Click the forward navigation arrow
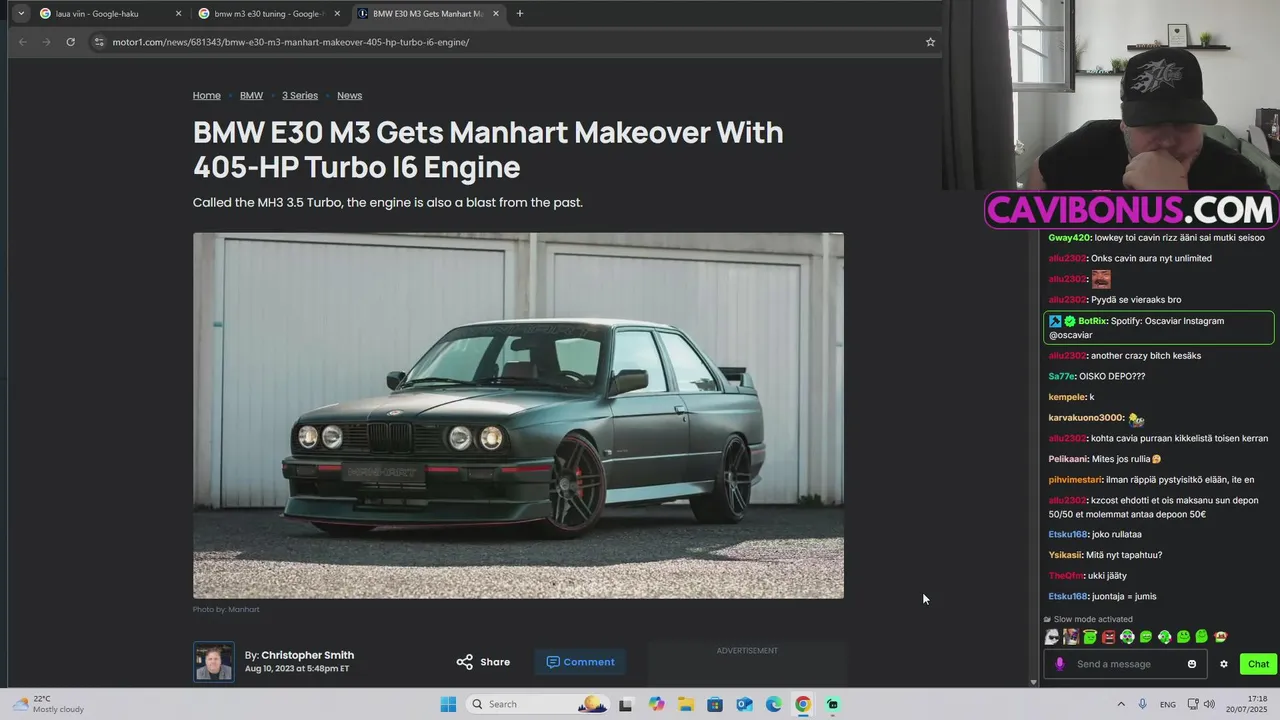The image size is (1280, 720). click(x=46, y=42)
